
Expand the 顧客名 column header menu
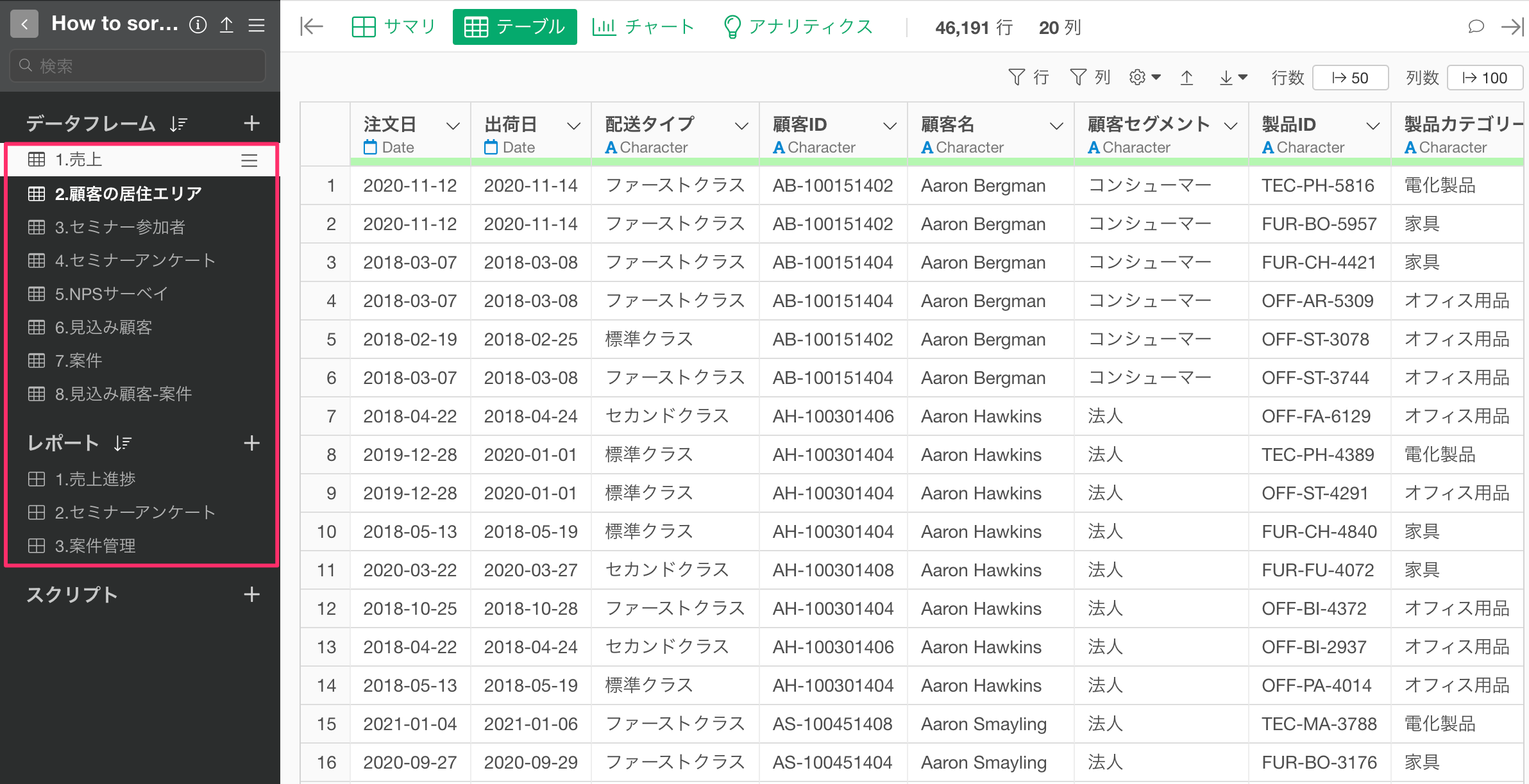tap(1056, 126)
